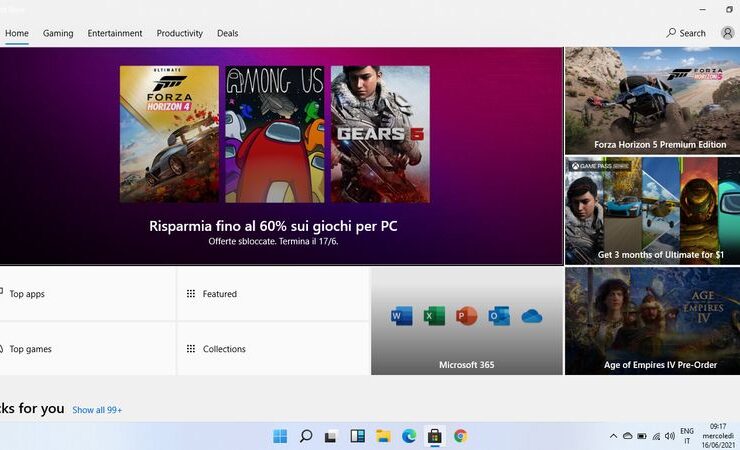
Task: Go to the Productivity tab
Action: coord(179,33)
